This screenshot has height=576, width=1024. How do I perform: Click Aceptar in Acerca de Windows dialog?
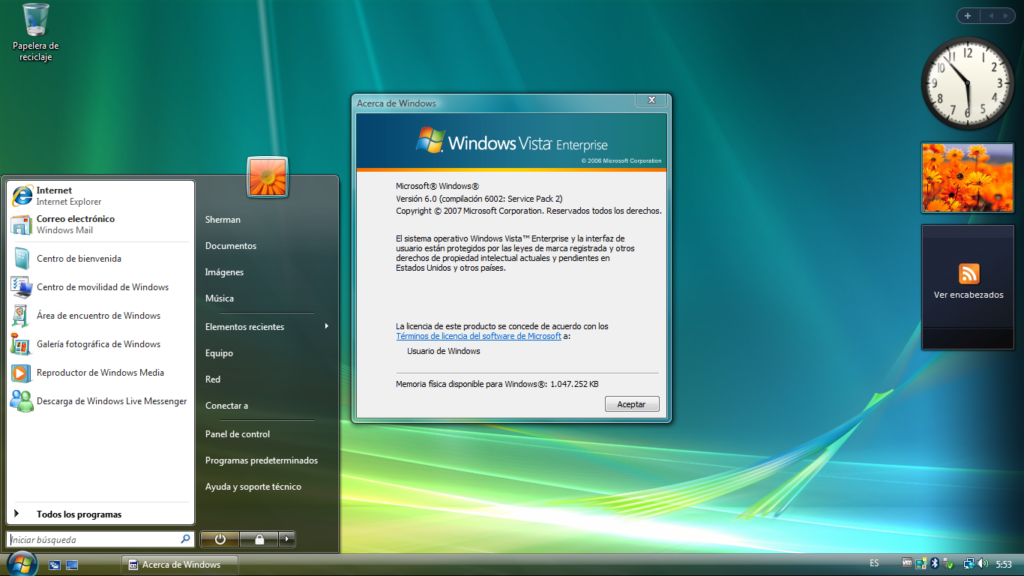tap(631, 403)
